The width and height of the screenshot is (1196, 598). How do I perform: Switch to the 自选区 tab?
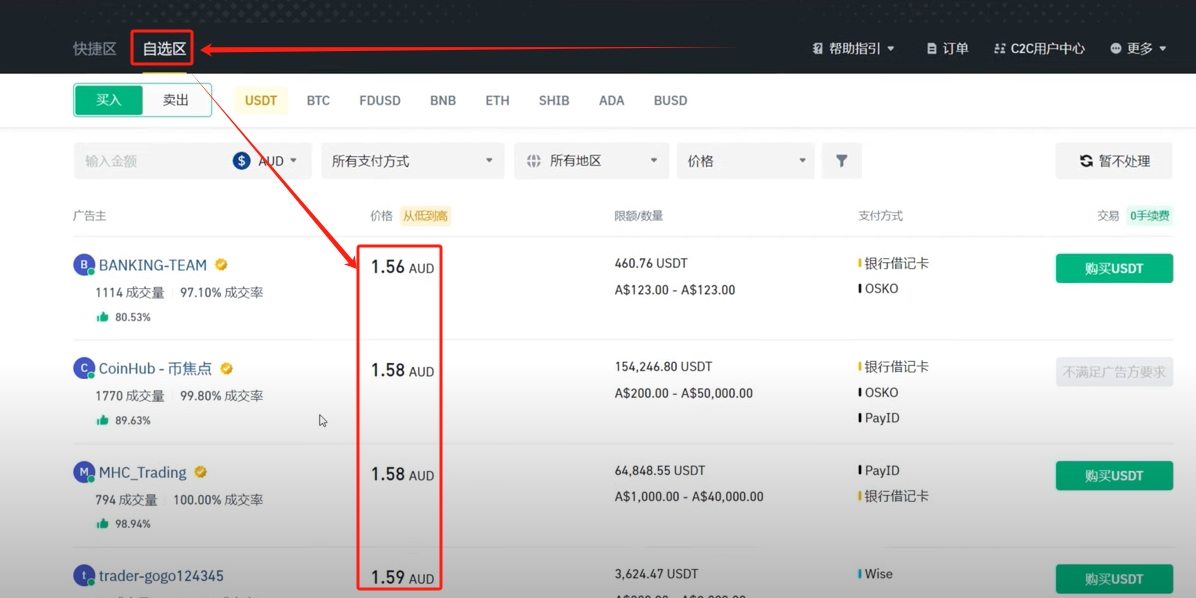click(x=164, y=49)
